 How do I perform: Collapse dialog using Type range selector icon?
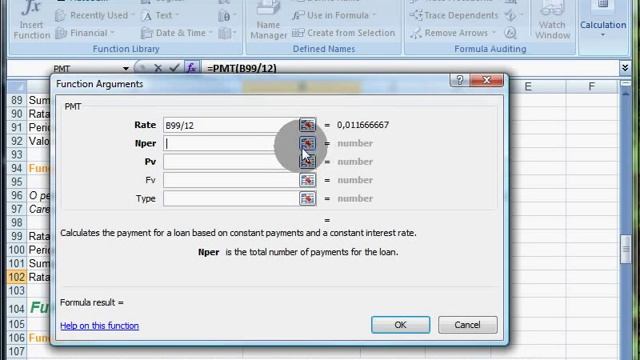pos(307,198)
